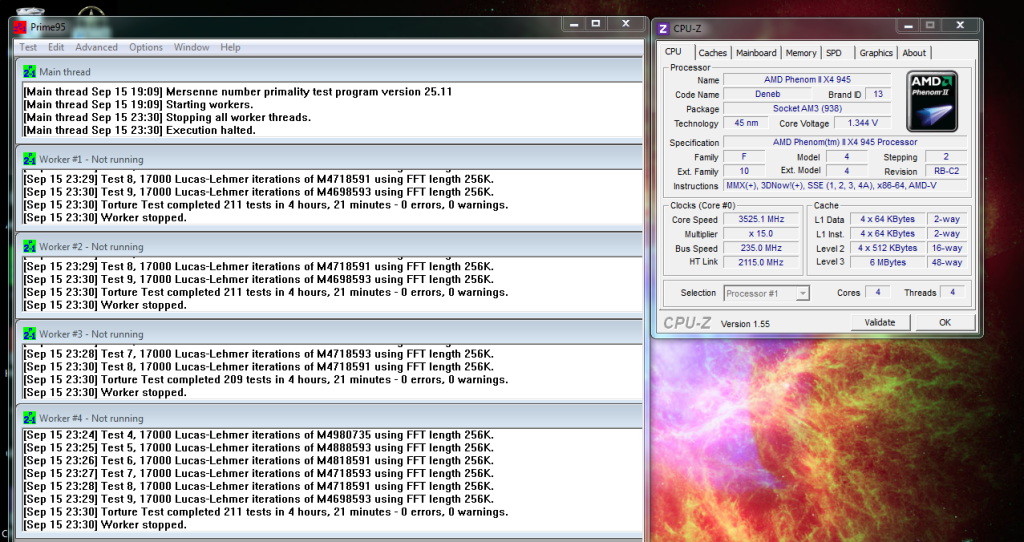Click Worker #4 line 'Test 6' M4818591
The width and height of the screenshot is (1024, 542).
pyautogui.click(x=258, y=460)
